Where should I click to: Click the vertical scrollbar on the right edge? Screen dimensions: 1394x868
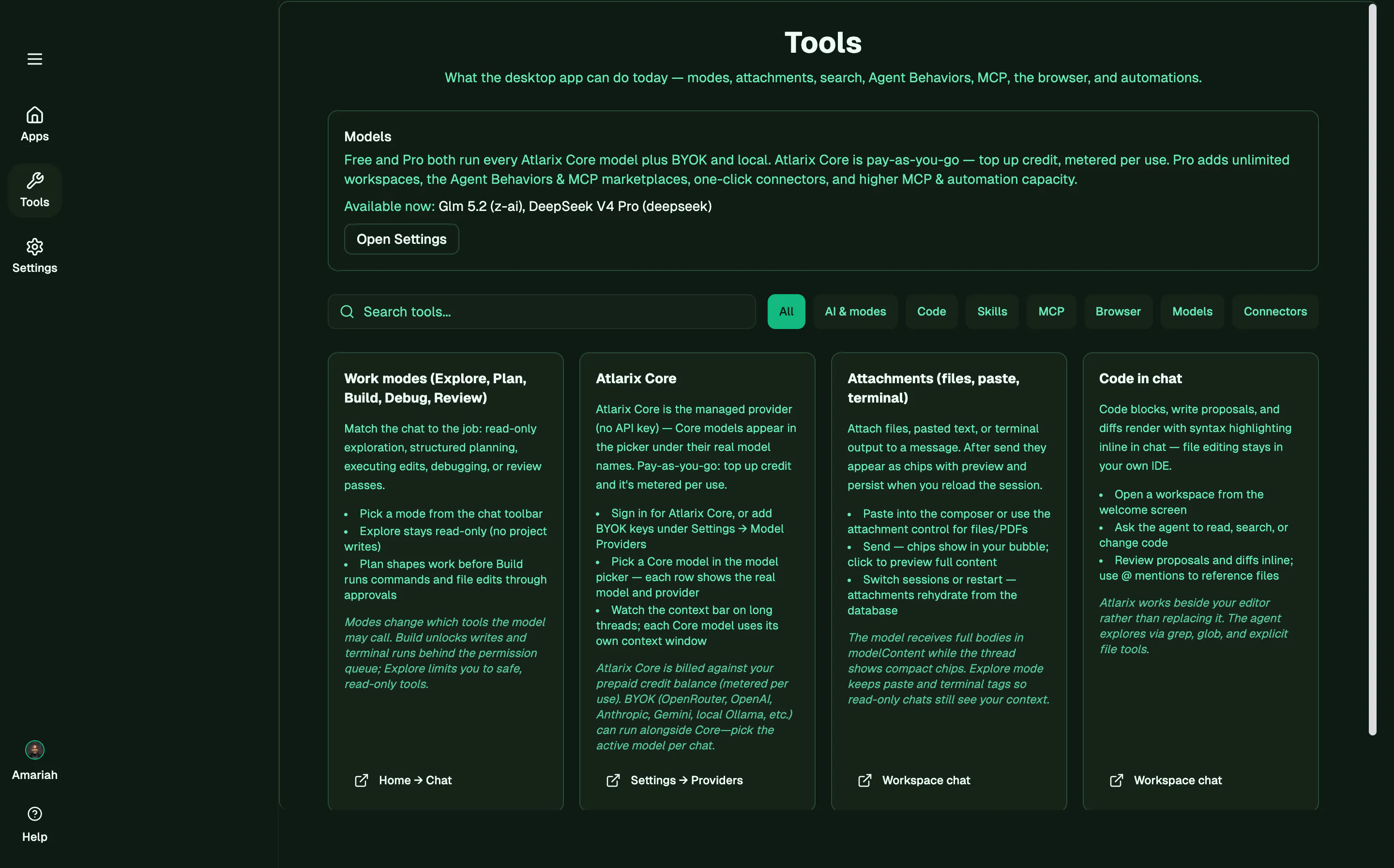(1372, 369)
